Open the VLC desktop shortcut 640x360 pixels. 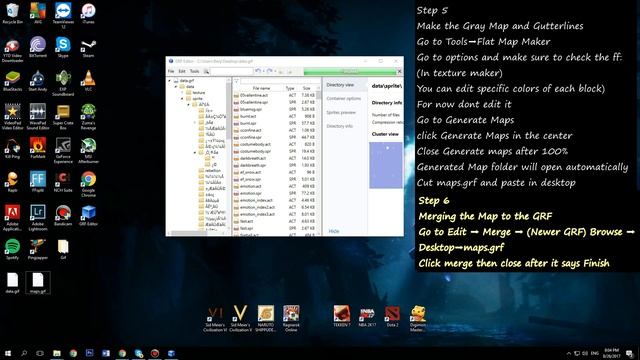pos(88,80)
